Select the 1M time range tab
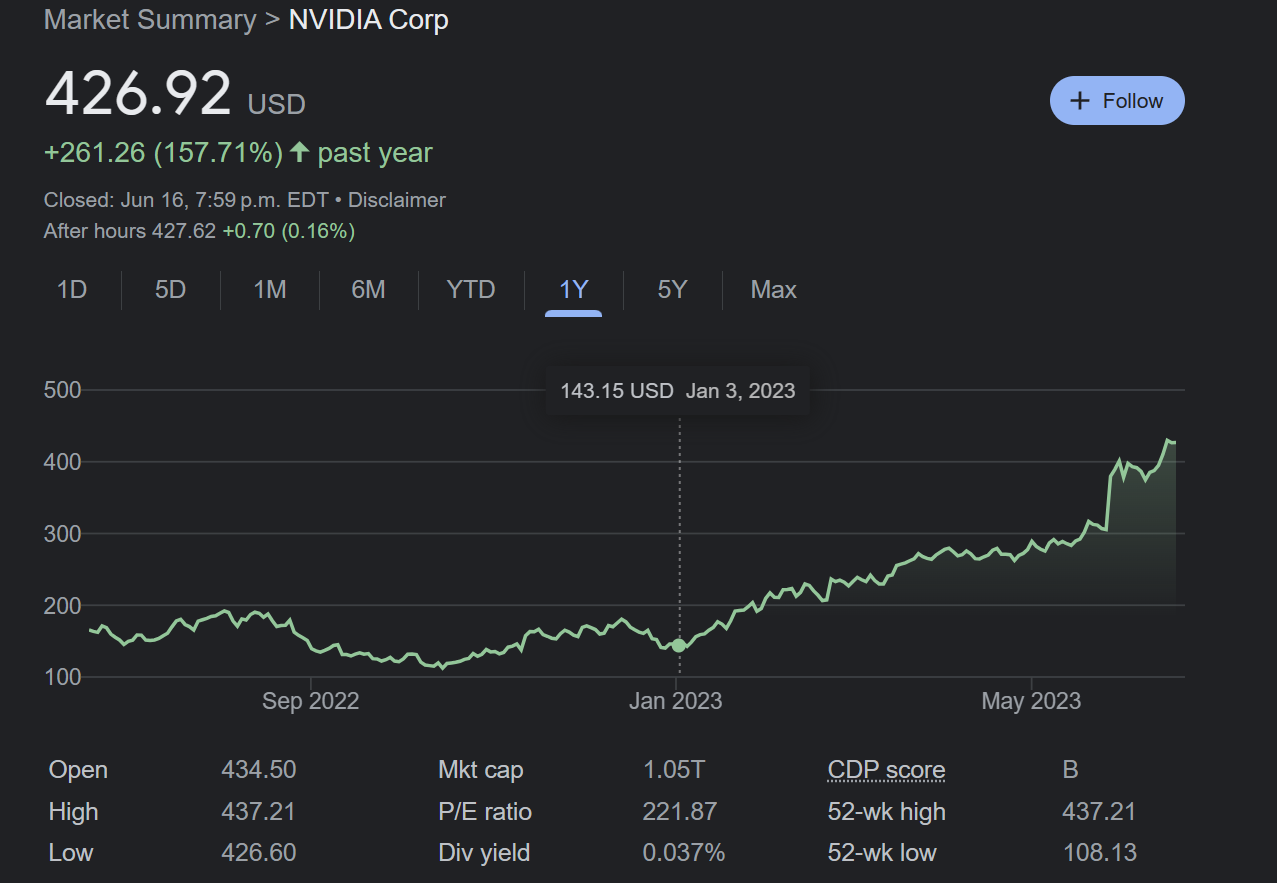 point(269,290)
